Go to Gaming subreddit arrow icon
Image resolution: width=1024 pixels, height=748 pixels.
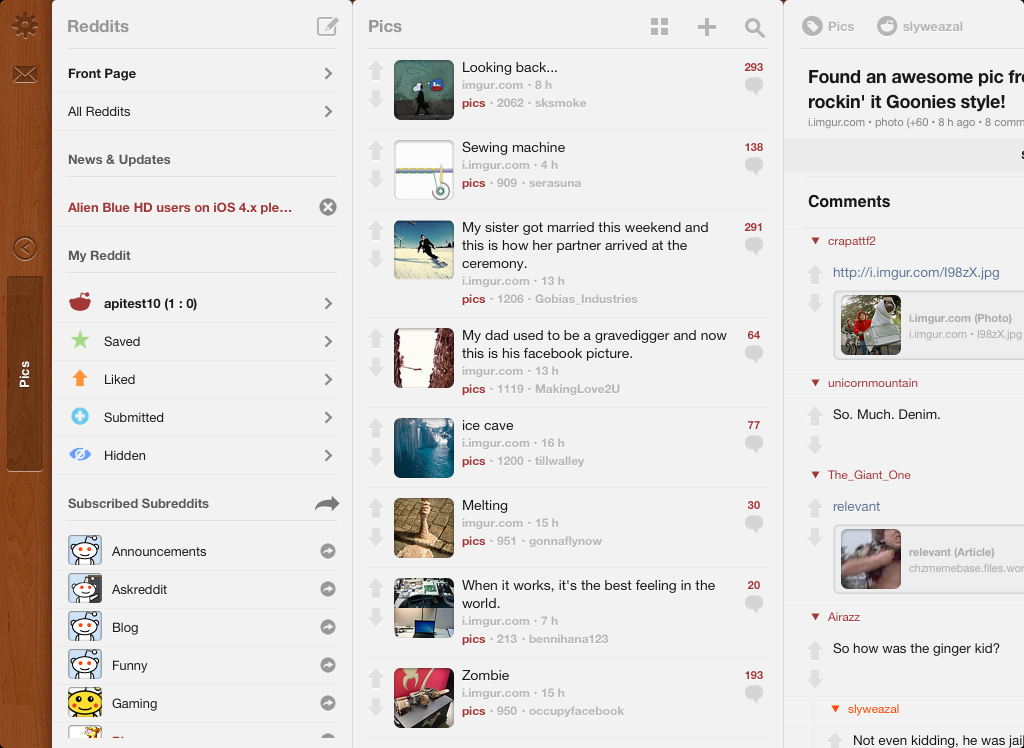[328, 703]
